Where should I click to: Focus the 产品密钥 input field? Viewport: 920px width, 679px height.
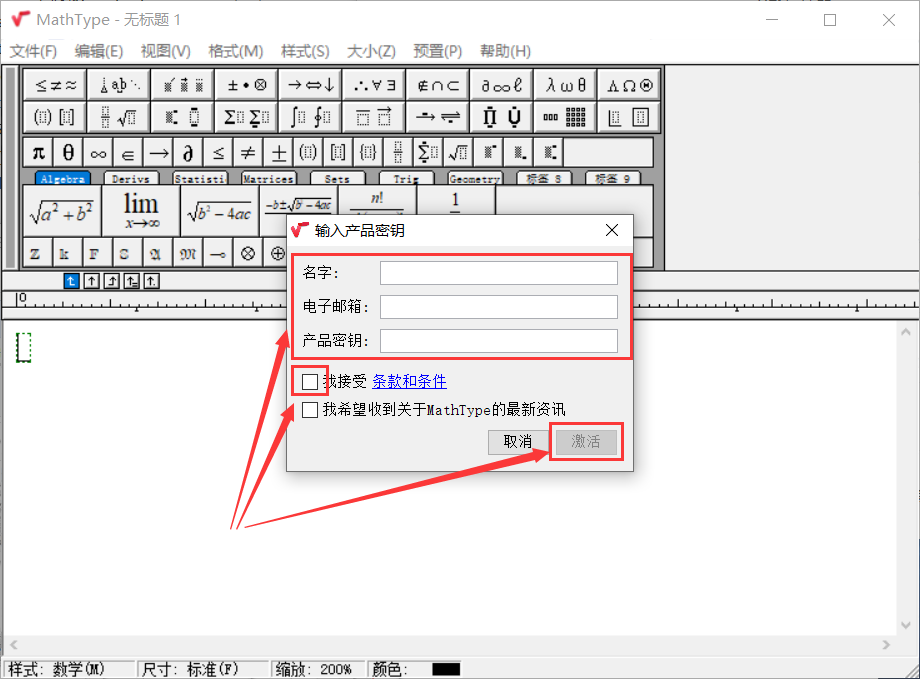[x=499, y=341]
